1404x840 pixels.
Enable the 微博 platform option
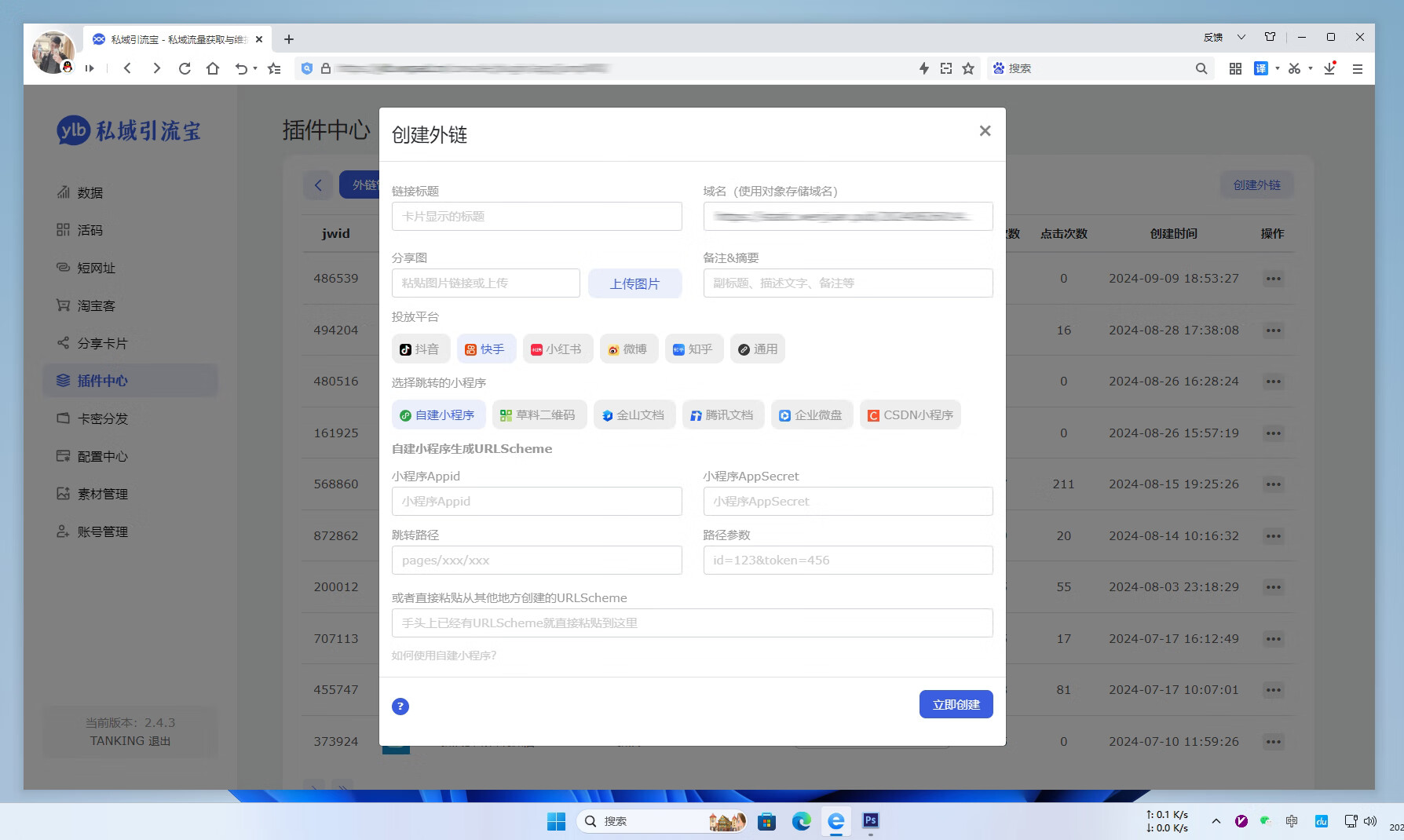pos(628,349)
